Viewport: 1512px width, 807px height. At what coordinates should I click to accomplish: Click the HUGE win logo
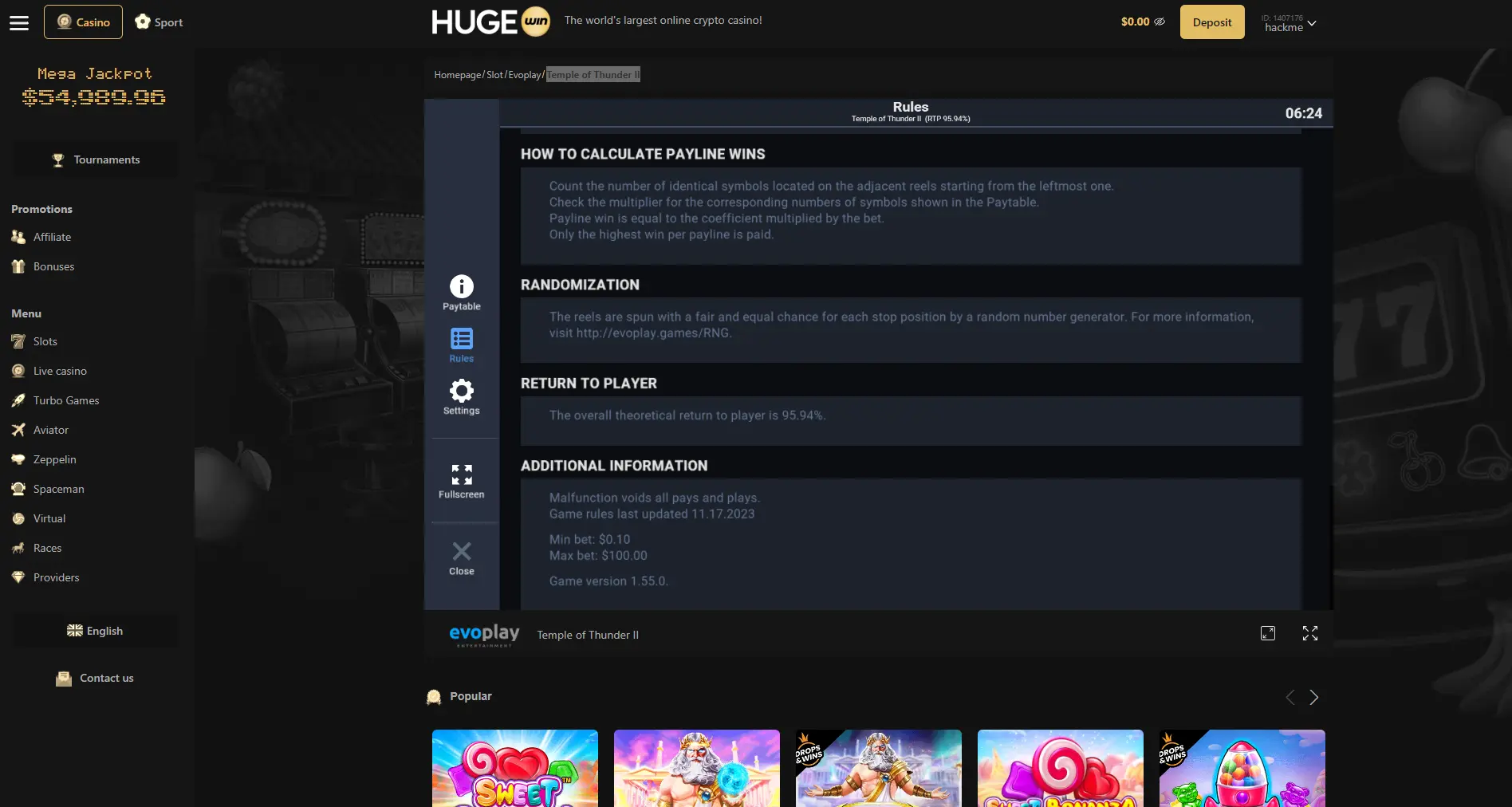490,22
